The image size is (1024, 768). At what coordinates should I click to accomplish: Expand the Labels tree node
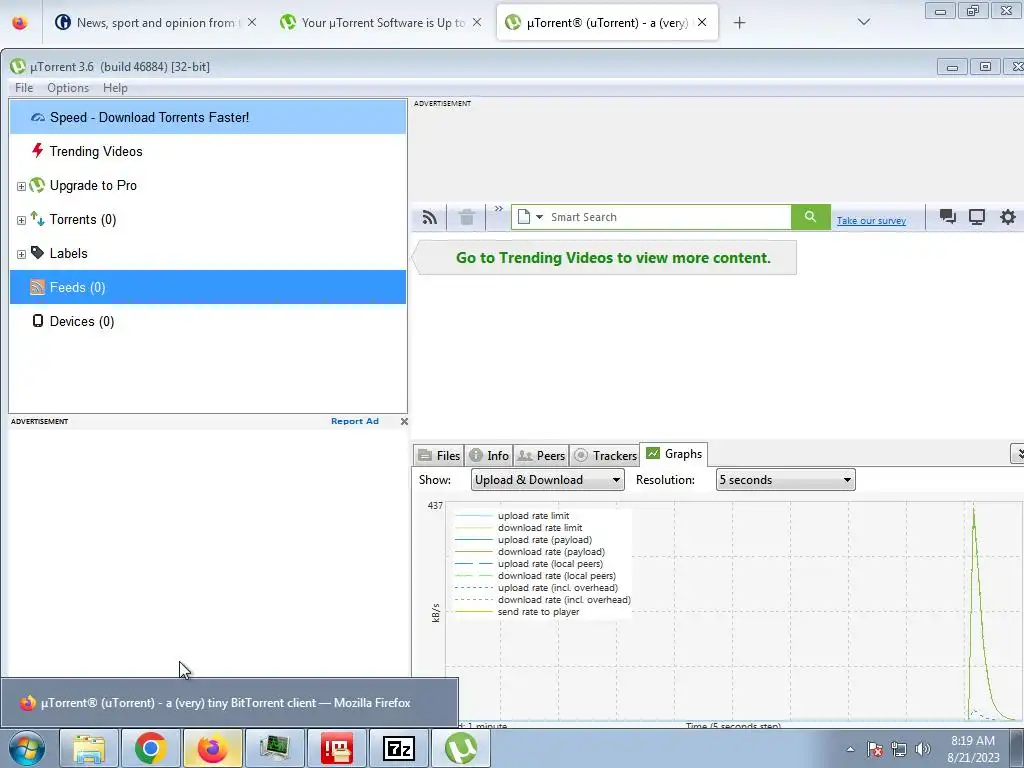pyautogui.click(x=21, y=254)
